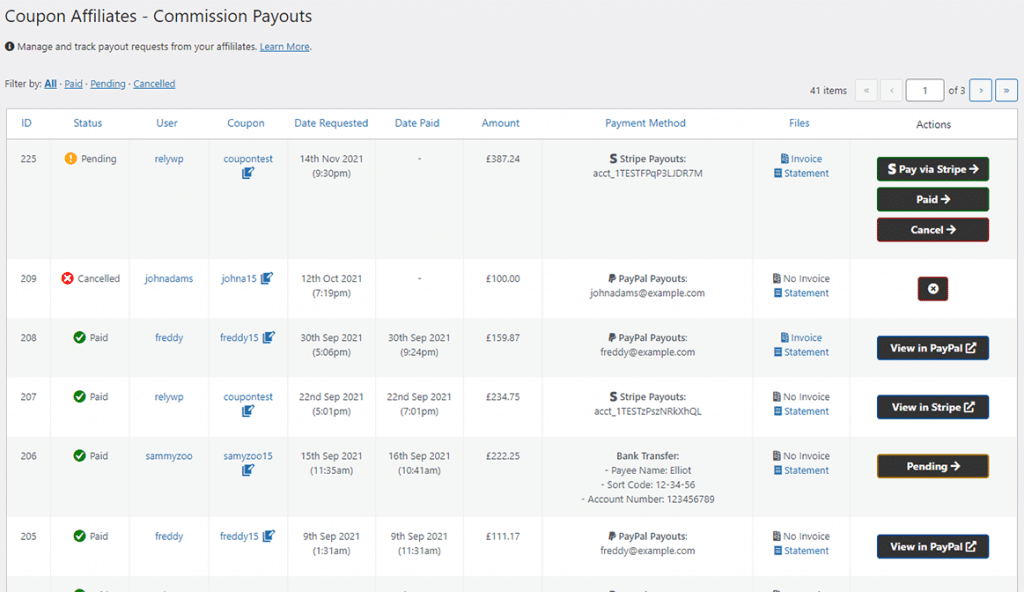
Task: Jump to last page with the double arrow
Action: pos(1006,90)
